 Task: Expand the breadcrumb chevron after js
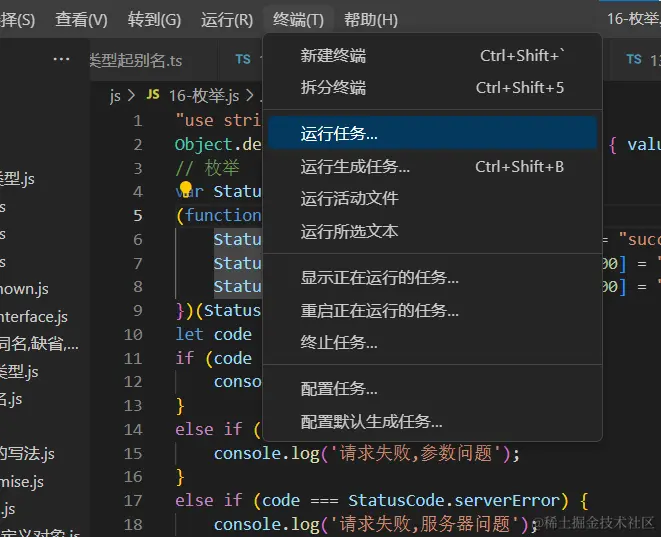pos(131,95)
